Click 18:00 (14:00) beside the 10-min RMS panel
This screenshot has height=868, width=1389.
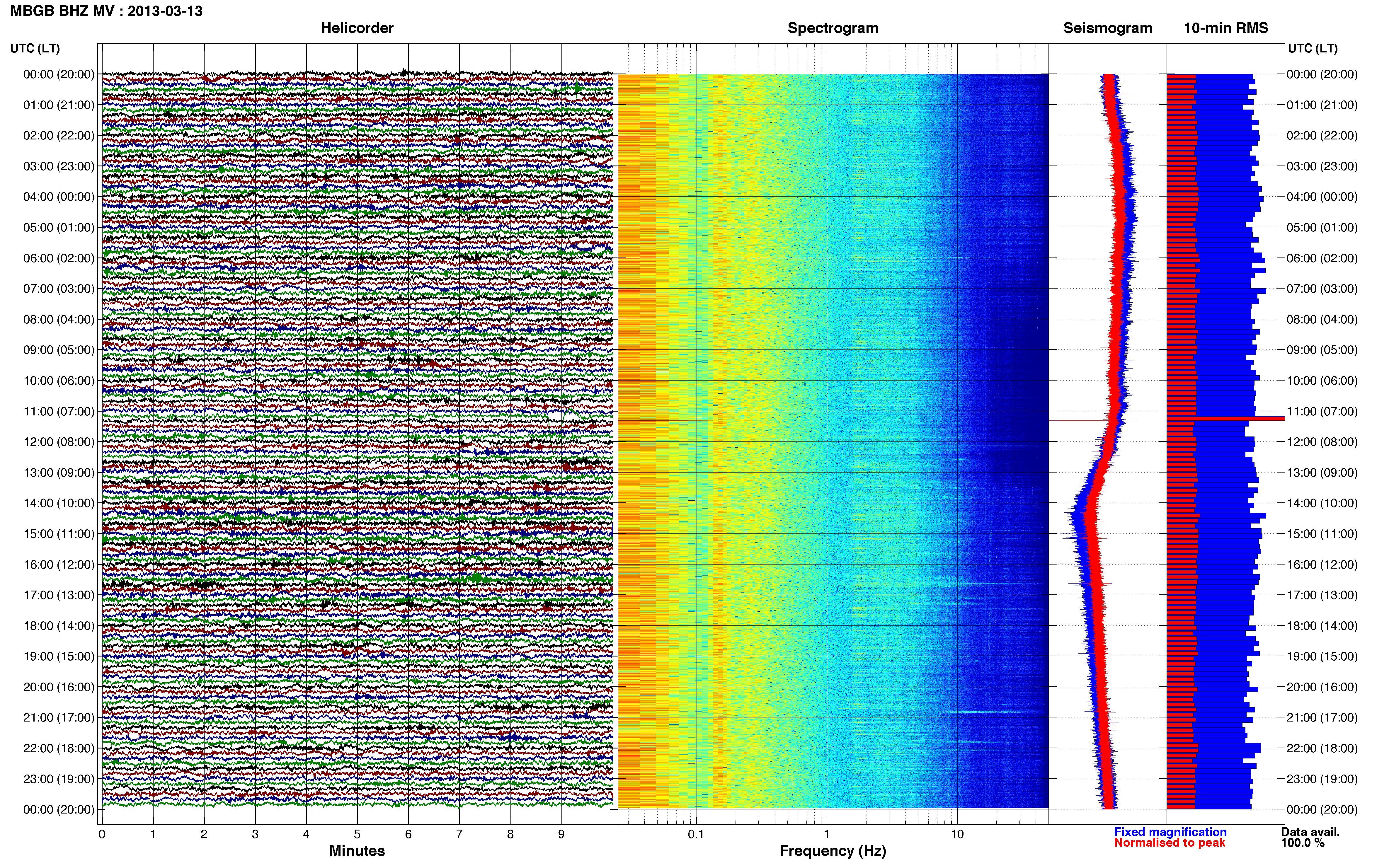click(x=1322, y=626)
